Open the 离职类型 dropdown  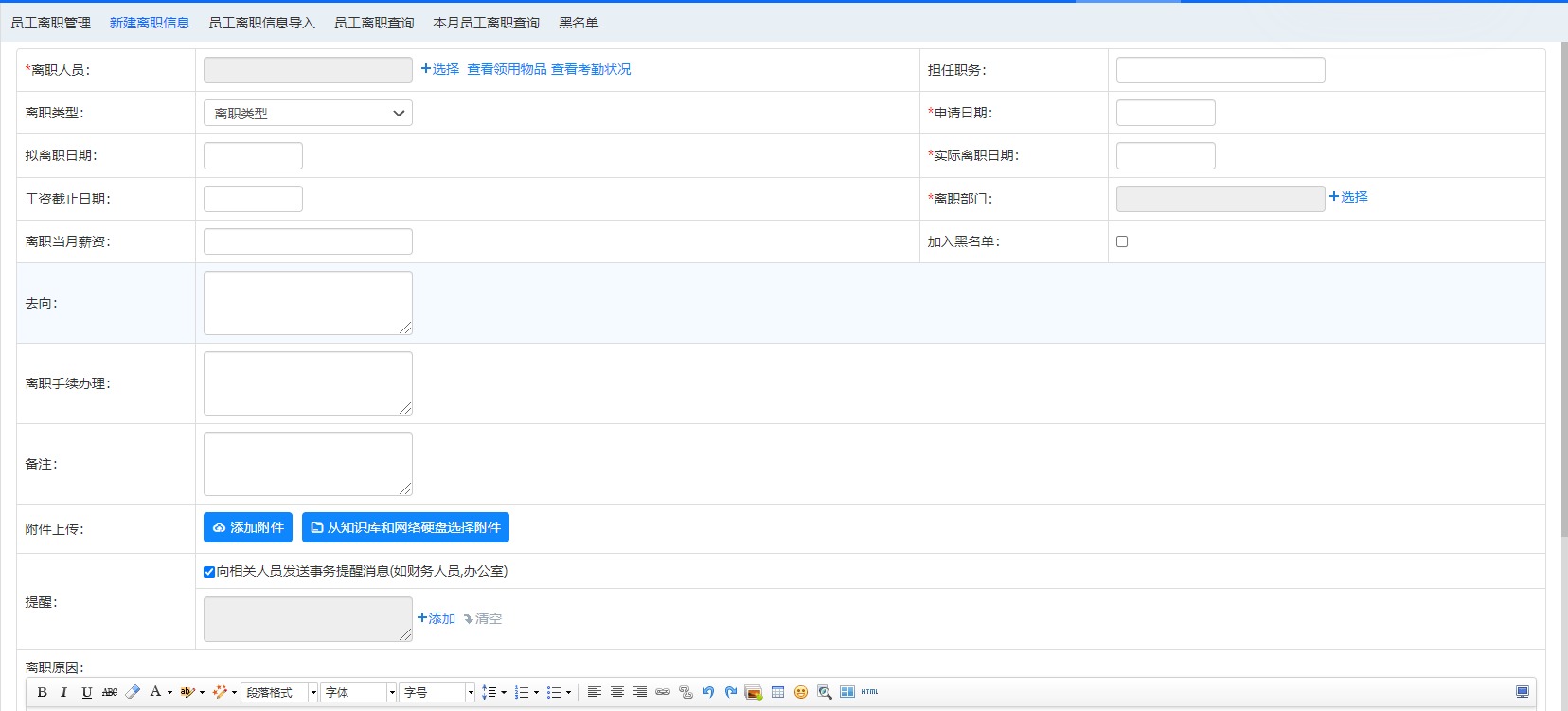coord(308,114)
